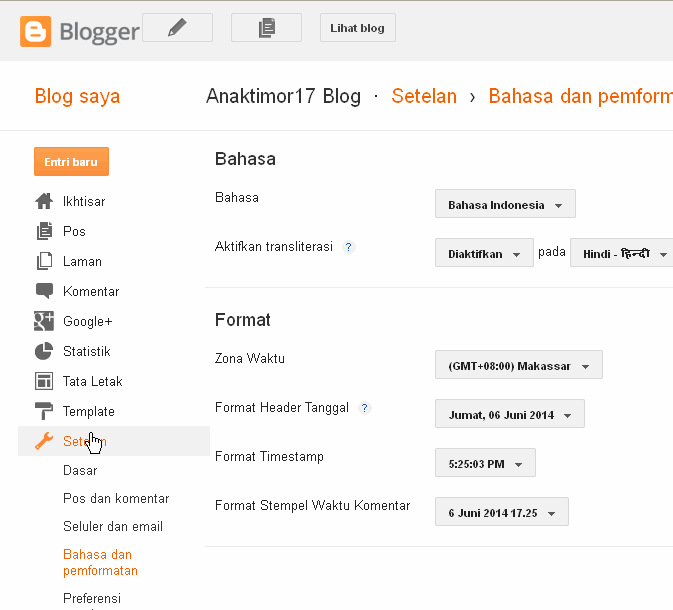Screen dimensions: 673x610
Task: Click the Tata Letak layout icon
Action: 44,381
